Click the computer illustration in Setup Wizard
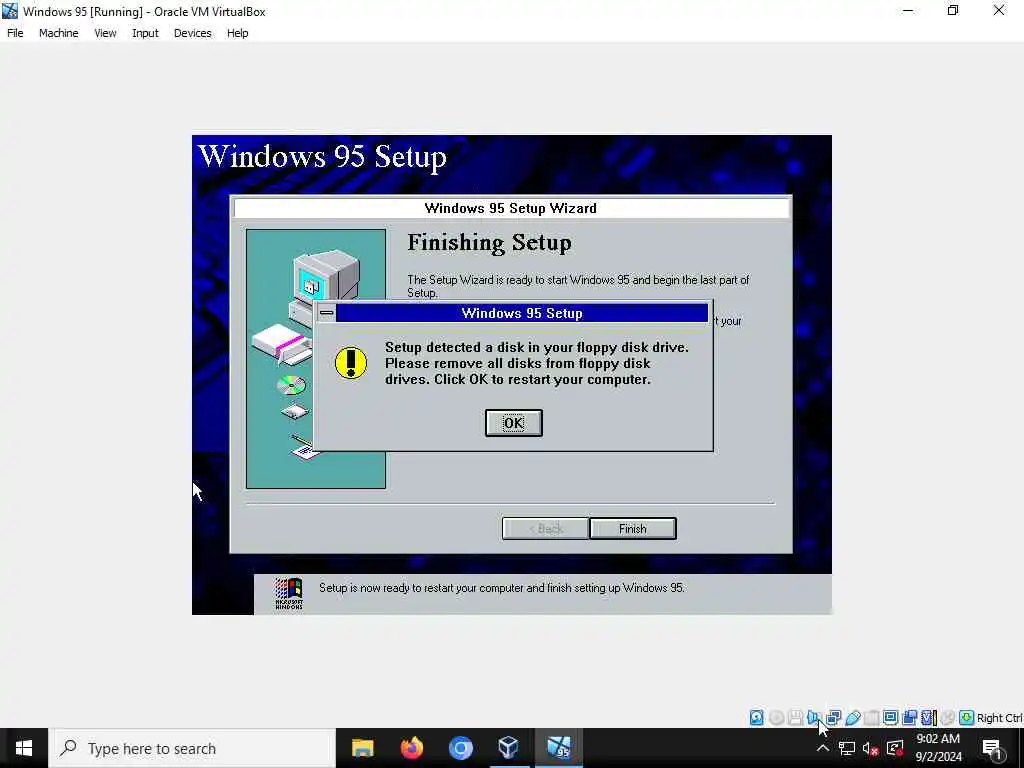 click(315, 358)
